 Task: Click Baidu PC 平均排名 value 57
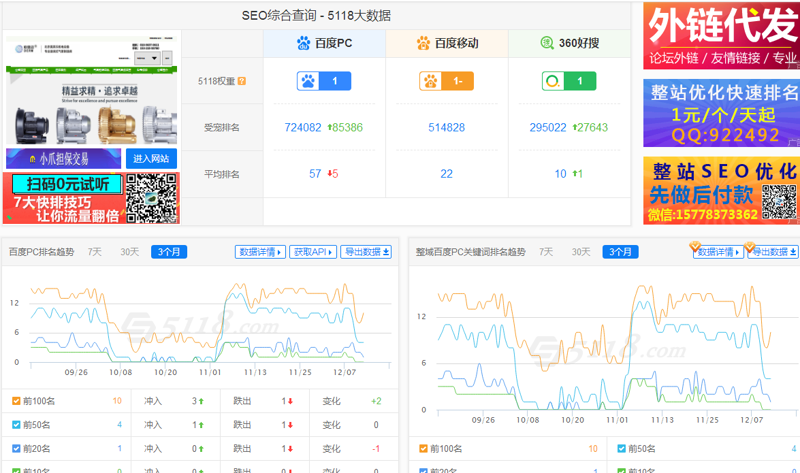(315, 174)
